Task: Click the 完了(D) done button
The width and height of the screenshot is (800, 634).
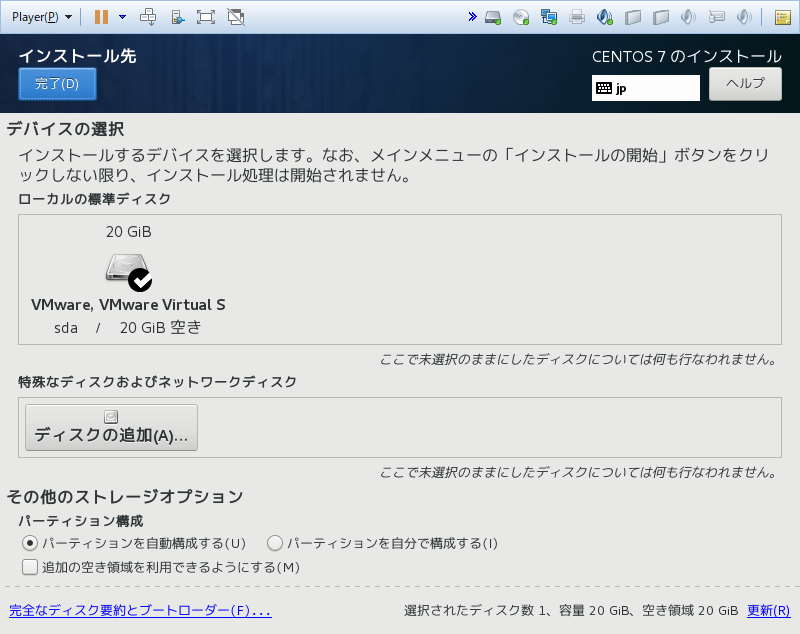Action: (x=57, y=84)
